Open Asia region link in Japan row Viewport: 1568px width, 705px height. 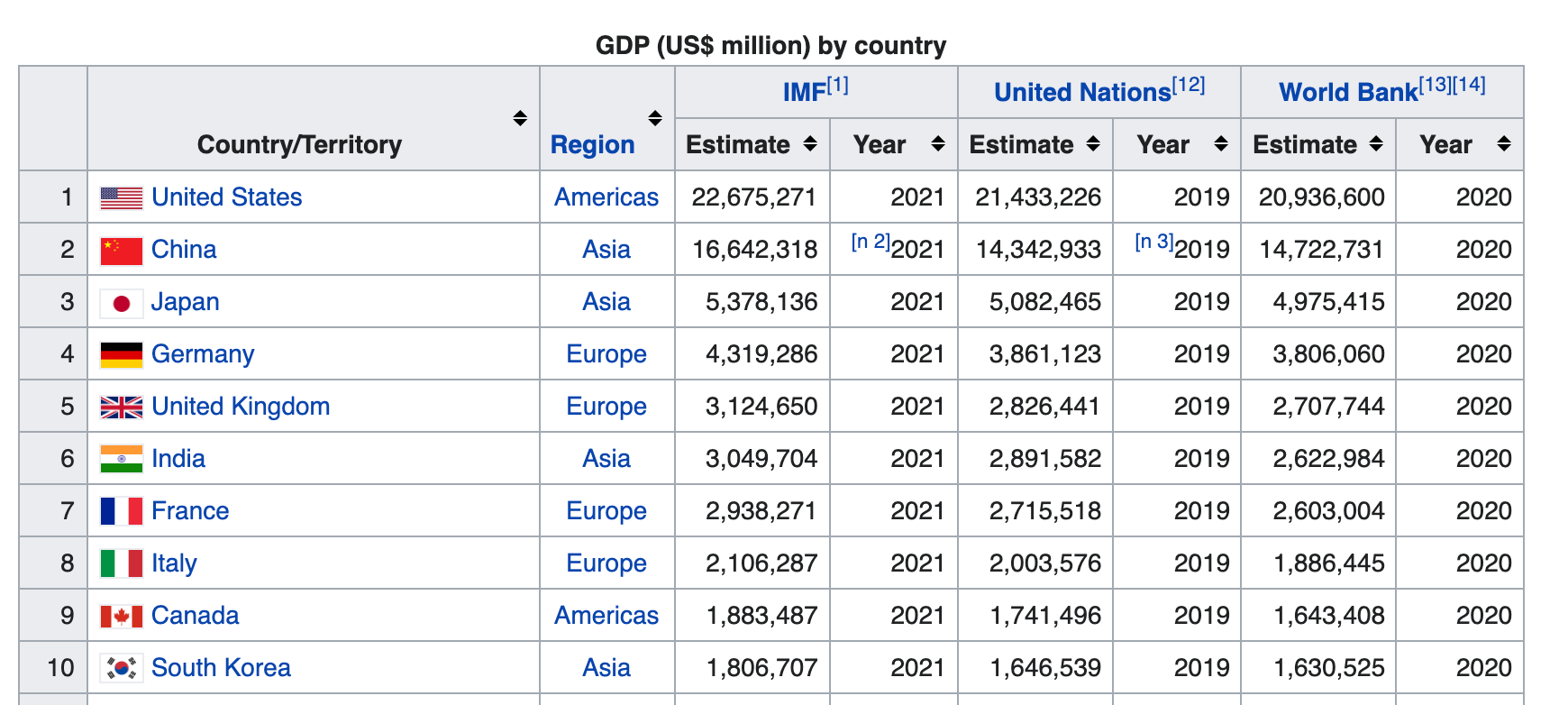(606, 302)
